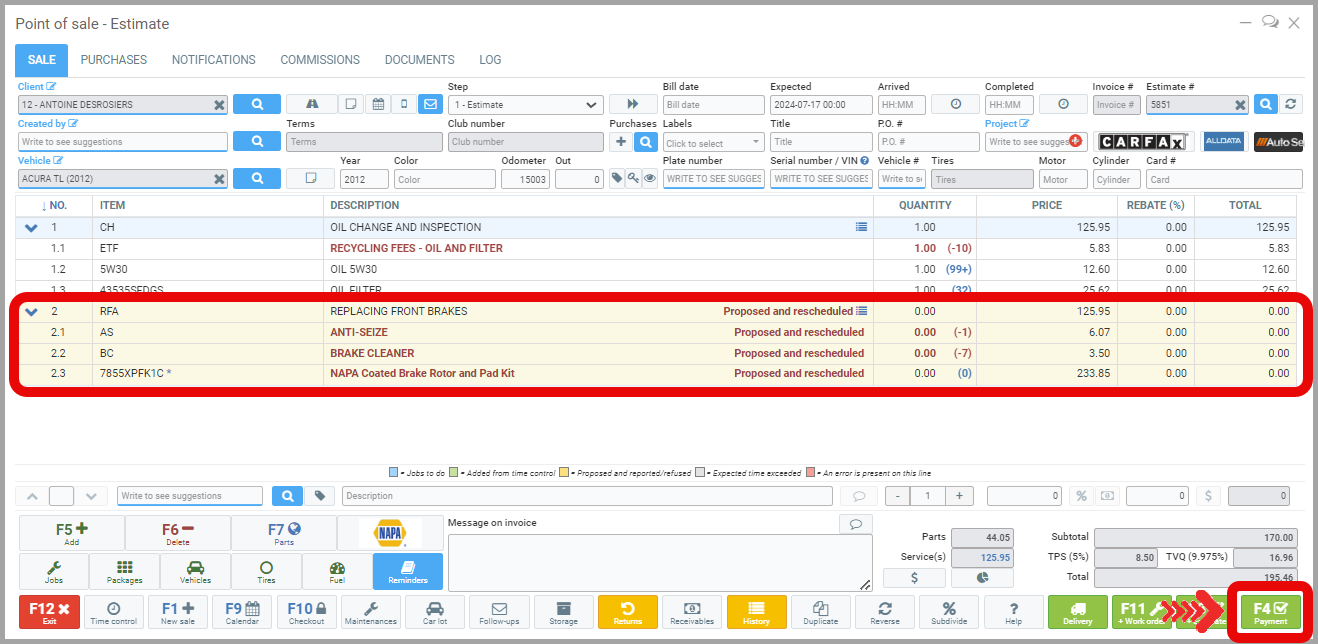Toggle the Reminders panel button
Screen dimensions: 1318x644
click(407, 572)
